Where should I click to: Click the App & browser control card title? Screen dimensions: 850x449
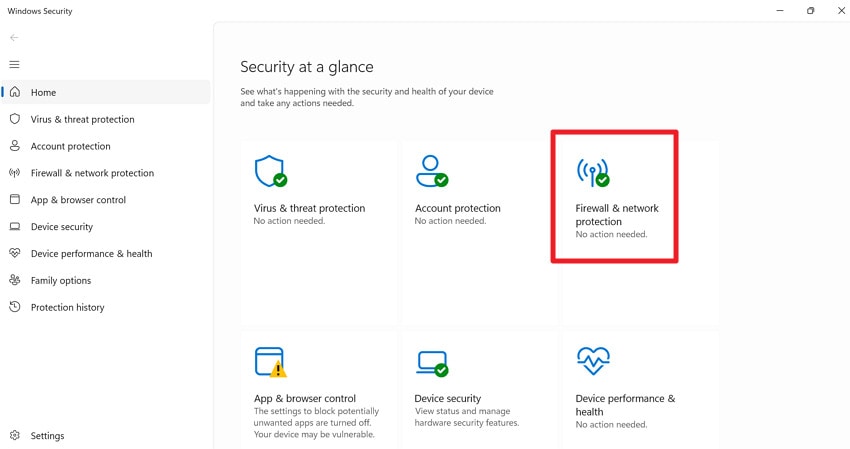tap(305, 399)
